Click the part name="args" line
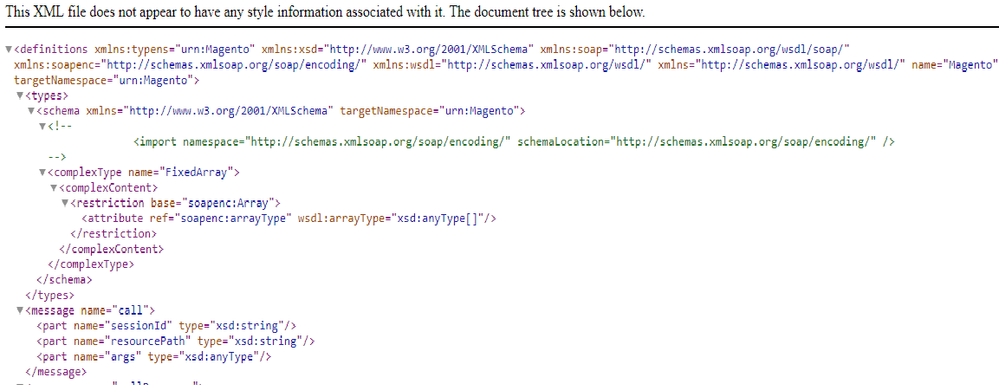 click(154, 357)
